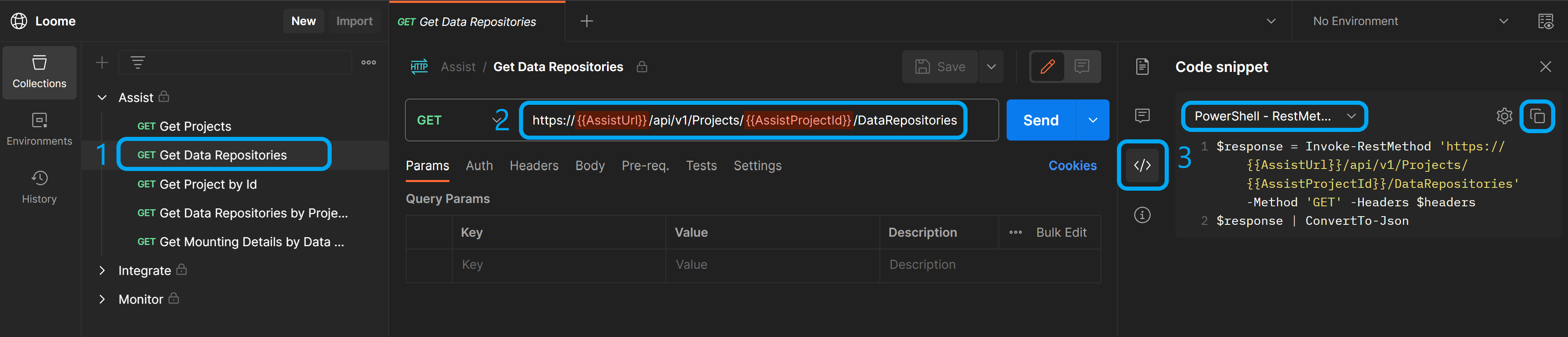Screen dimensions: 1568x337
Task: Open the tabs overflow chevron dropdown
Action: click(x=1270, y=21)
